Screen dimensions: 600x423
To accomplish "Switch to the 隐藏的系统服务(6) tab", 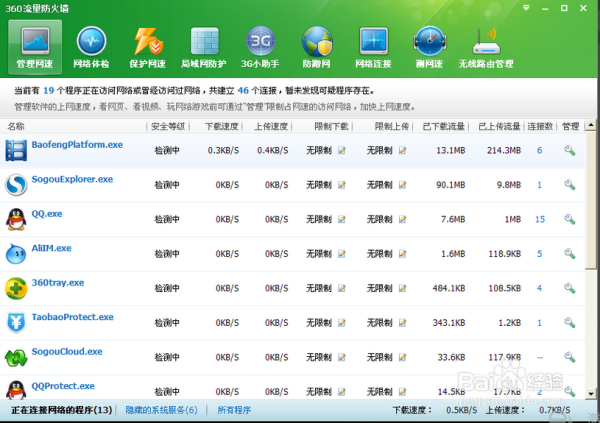I will pos(161,410).
